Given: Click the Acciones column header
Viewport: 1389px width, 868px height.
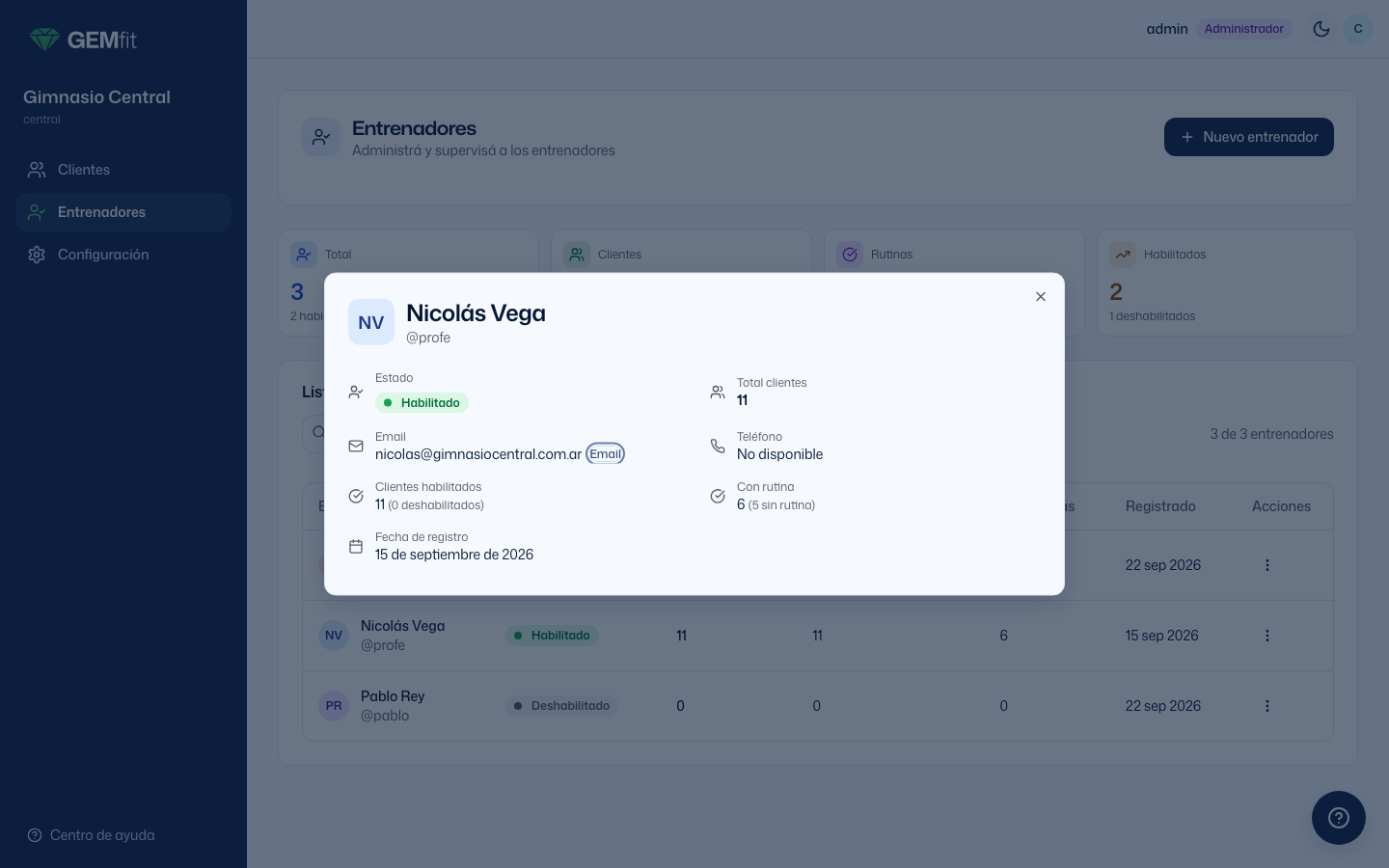Looking at the screenshot, I should 1281,506.
